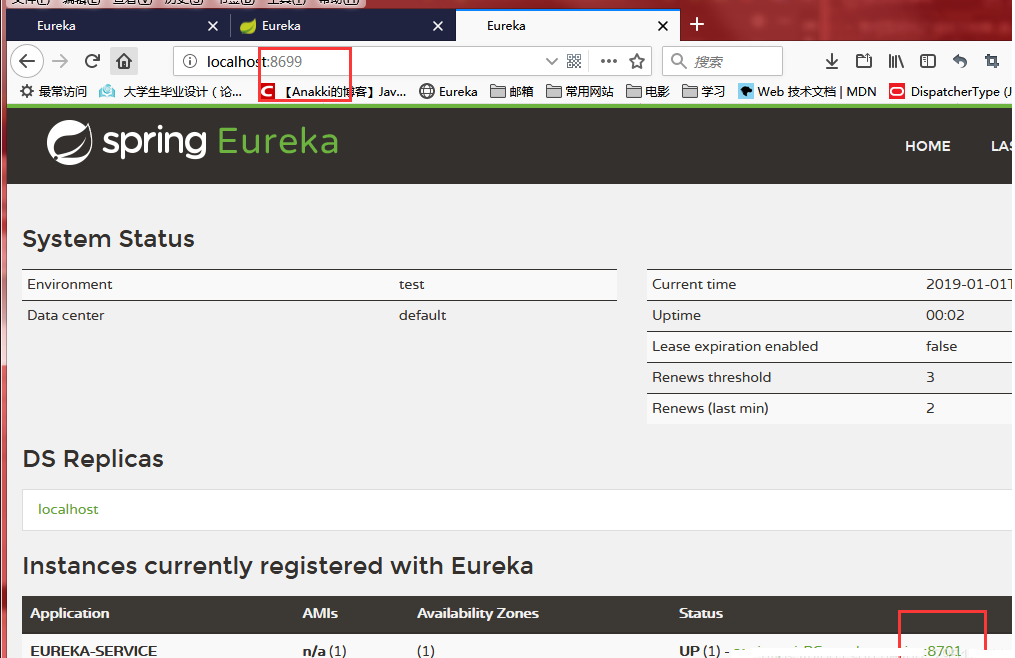Click the forward navigation arrow
Viewport: 1015px width, 658px height.
(60, 62)
